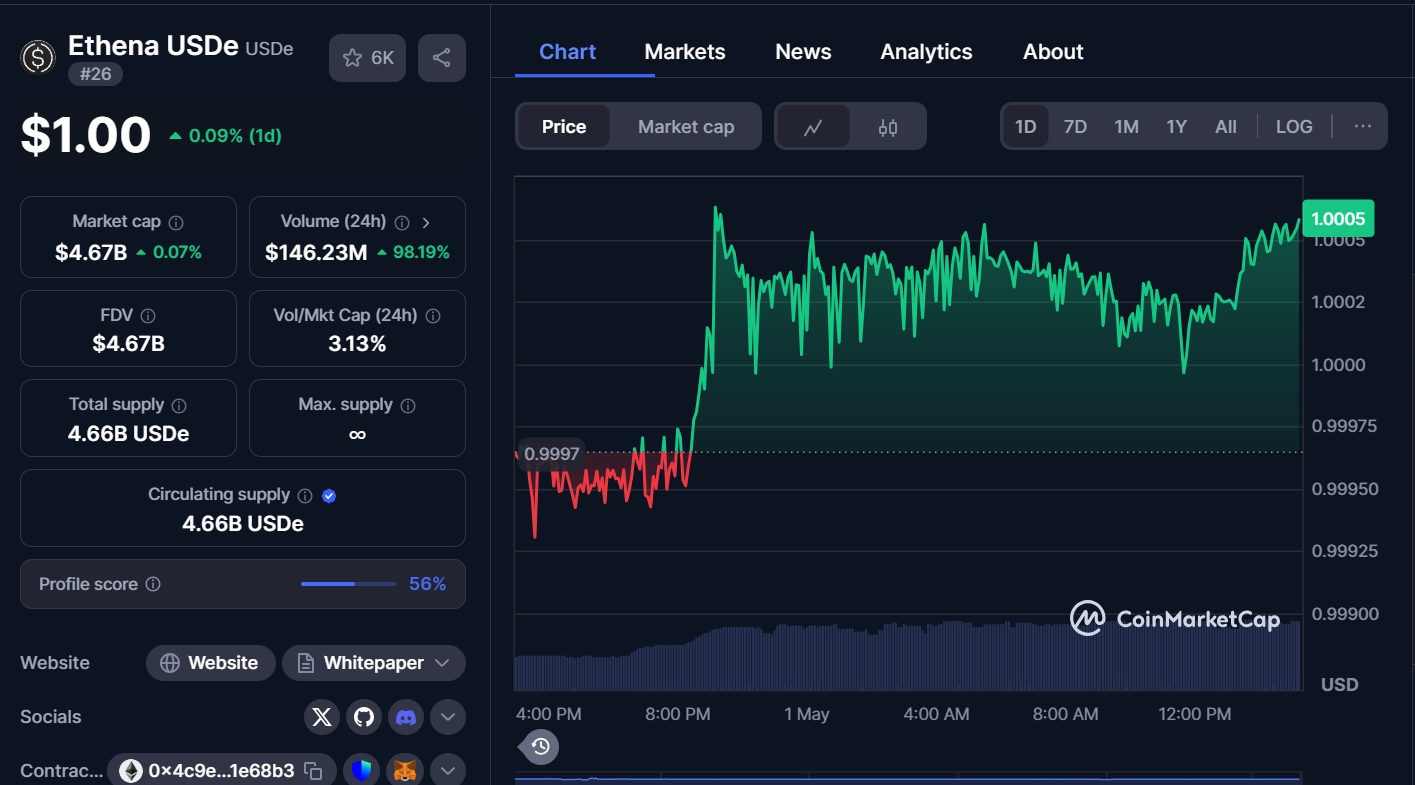Click the contract address 0×4c9e...1e68b3
The width and height of the screenshot is (1415, 785).
pos(221,771)
